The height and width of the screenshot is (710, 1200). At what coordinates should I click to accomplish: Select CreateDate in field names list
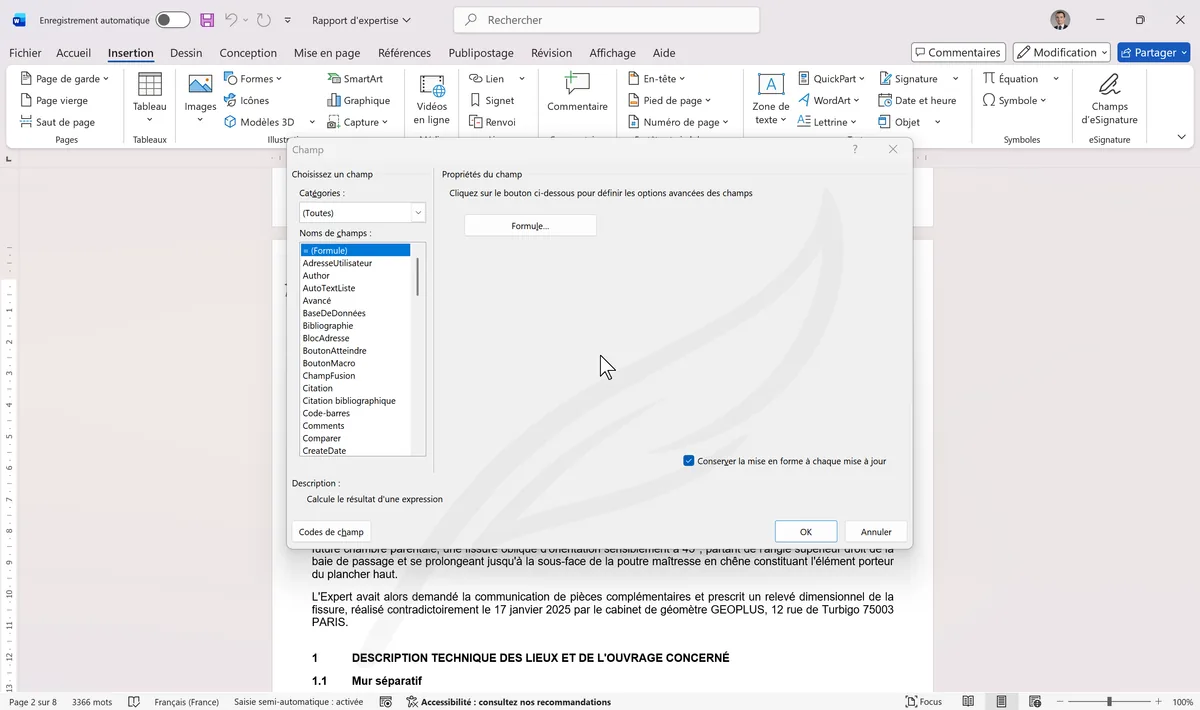point(324,451)
